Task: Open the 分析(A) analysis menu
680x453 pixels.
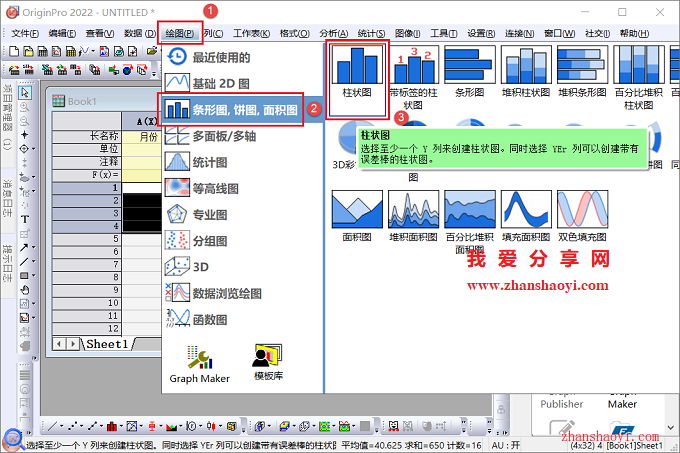Action: (x=333, y=33)
